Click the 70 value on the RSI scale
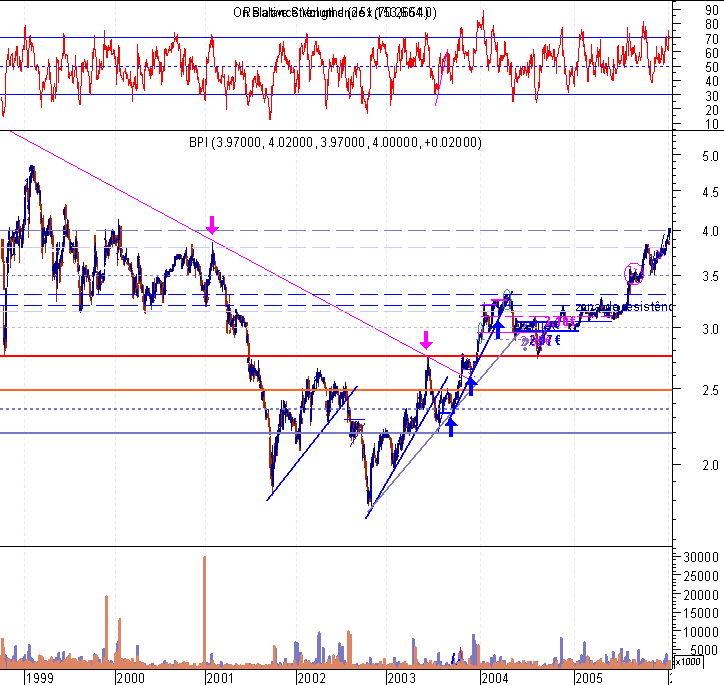724x685 pixels. coord(712,39)
